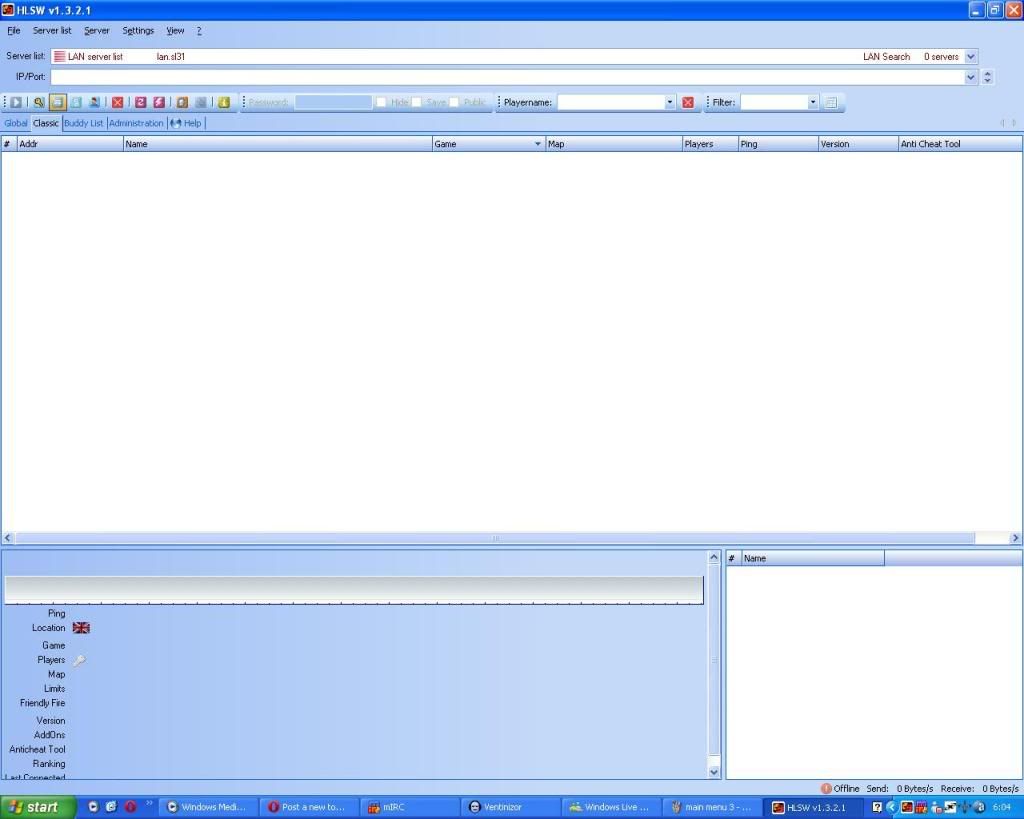Click the red X delete icon in the main toolbar
Screen dimensions: 1024x819
[118, 102]
